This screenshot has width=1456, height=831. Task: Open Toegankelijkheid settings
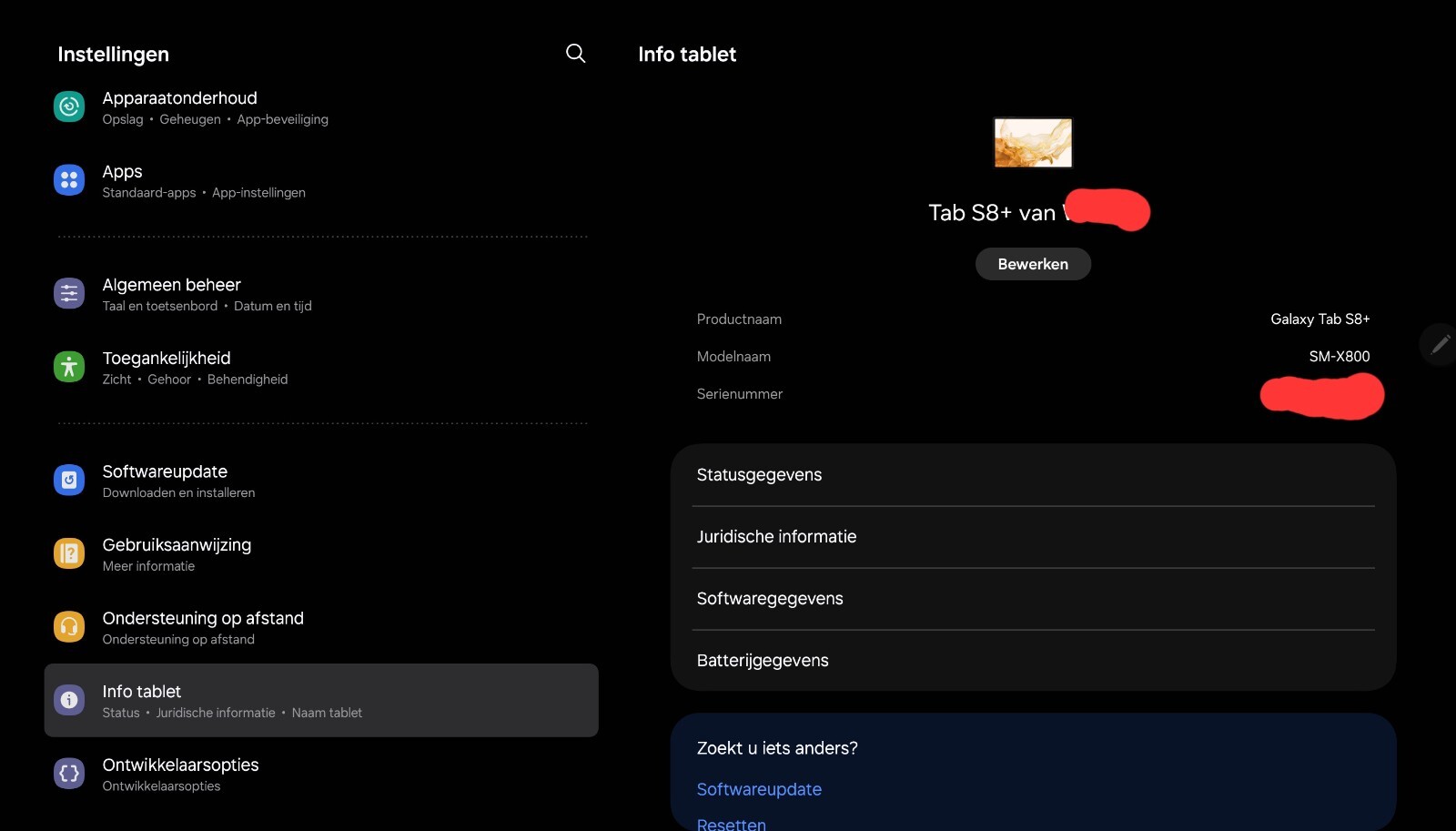(x=321, y=368)
